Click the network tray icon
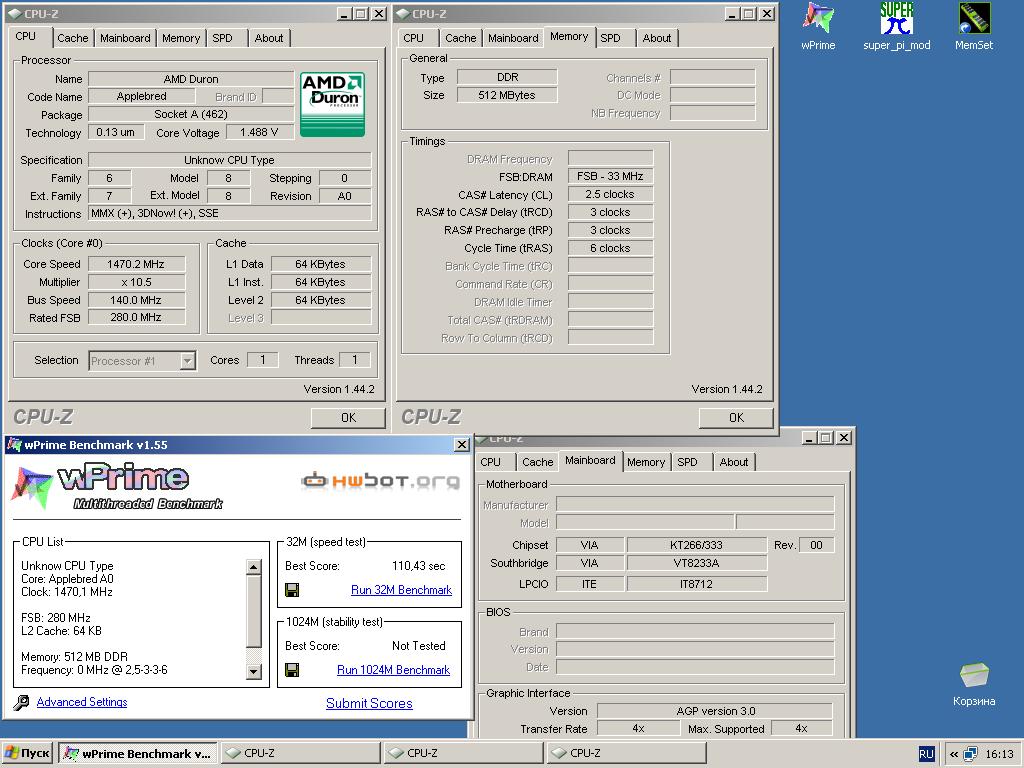 tap(970, 754)
